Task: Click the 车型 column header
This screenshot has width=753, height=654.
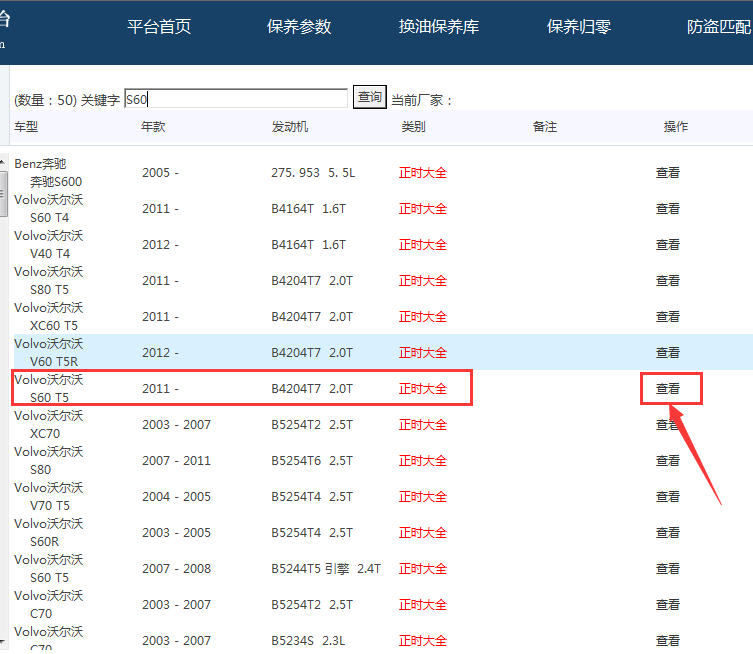Action: [26, 127]
